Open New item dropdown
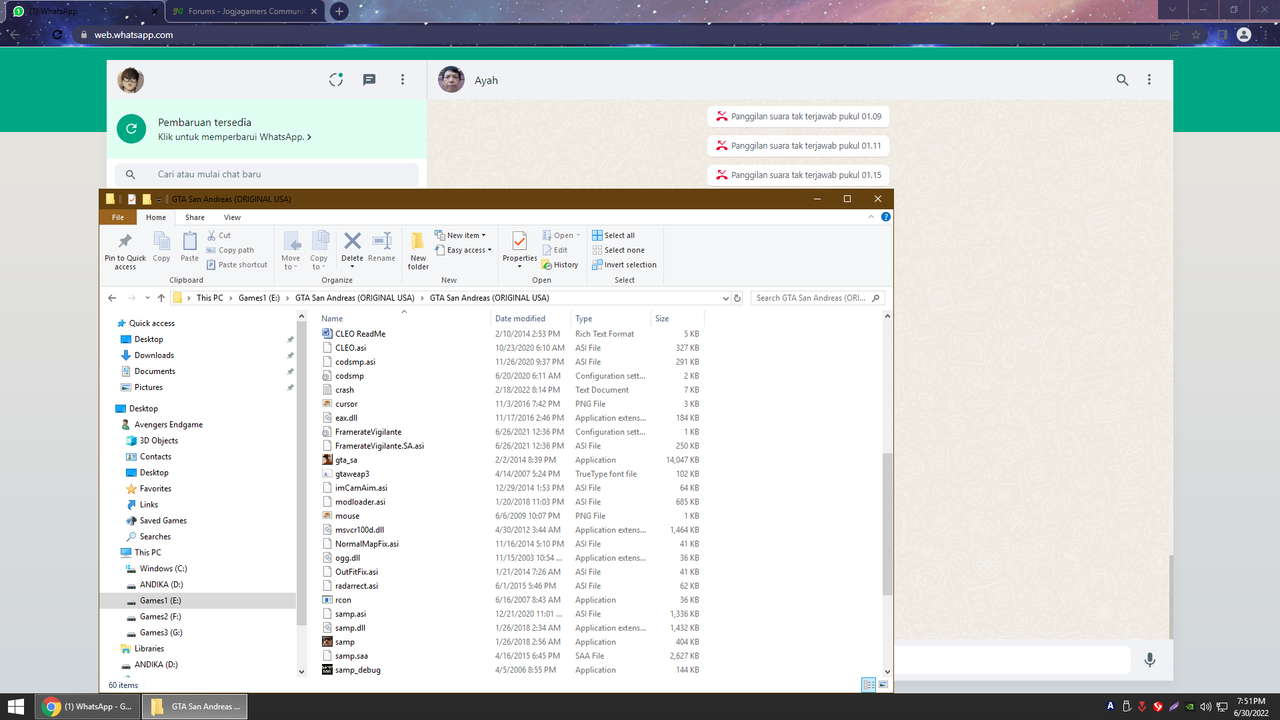The height and width of the screenshot is (720, 1280). (461, 236)
